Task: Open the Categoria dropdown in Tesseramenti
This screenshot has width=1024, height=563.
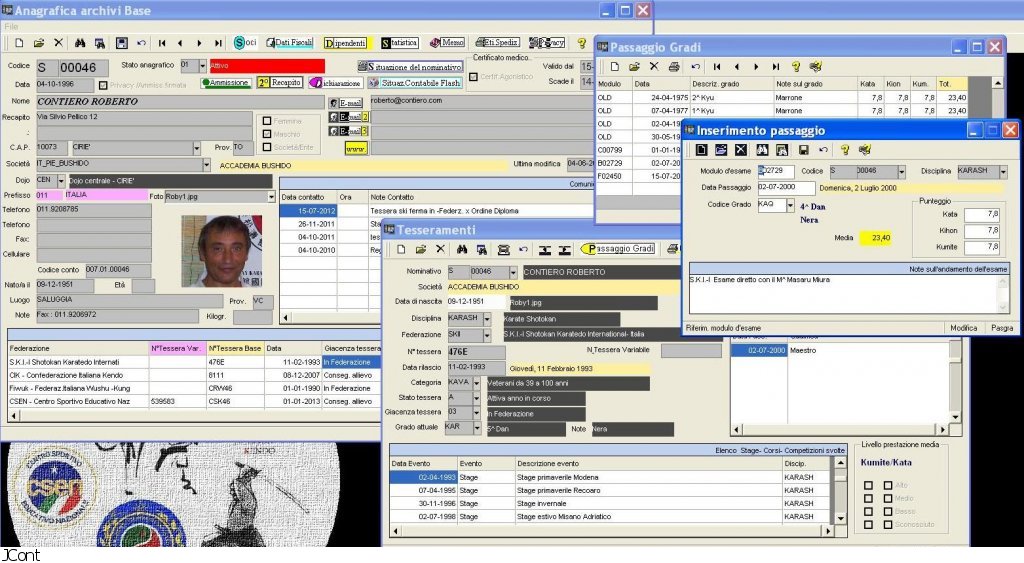Action: point(488,382)
